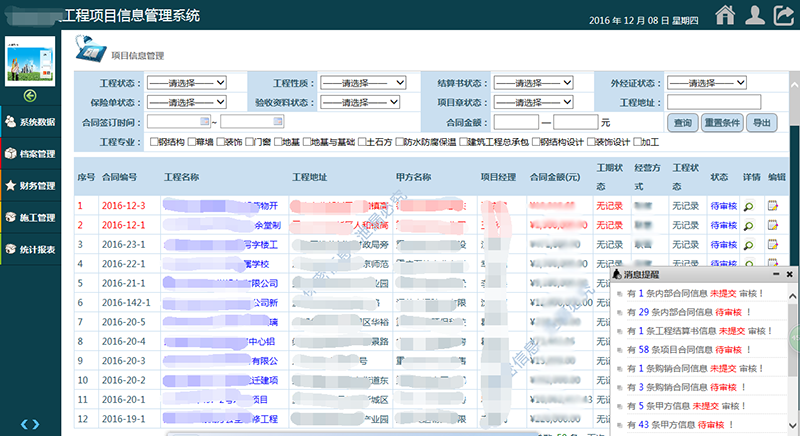View details magnifier for 2016-12-1 row
This screenshot has height=436, width=800.
coord(748,225)
